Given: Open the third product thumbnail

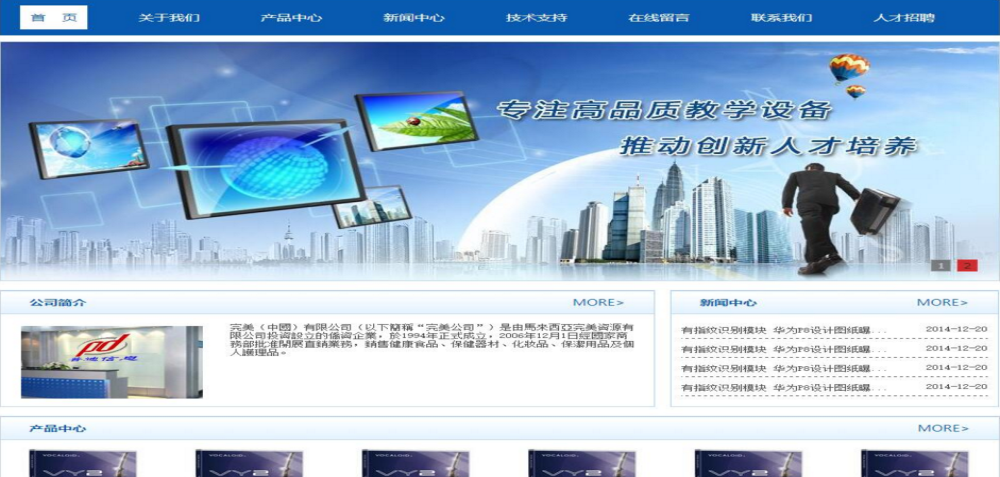Looking at the screenshot, I should (x=401, y=463).
